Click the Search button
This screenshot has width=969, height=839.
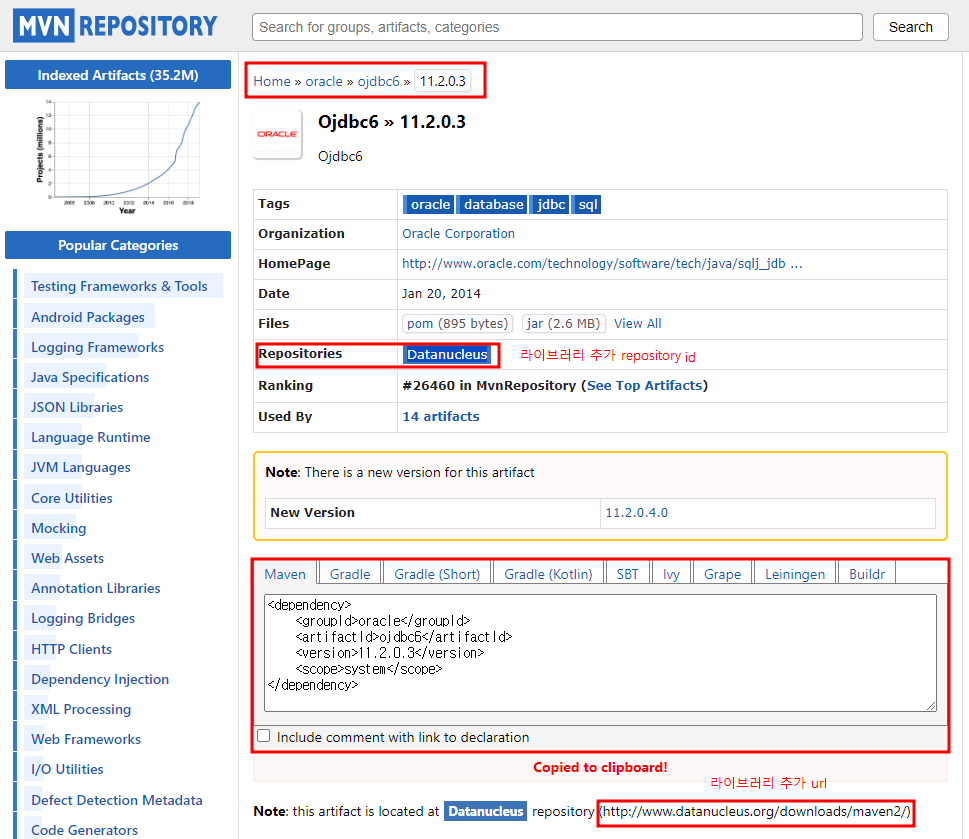(910, 27)
